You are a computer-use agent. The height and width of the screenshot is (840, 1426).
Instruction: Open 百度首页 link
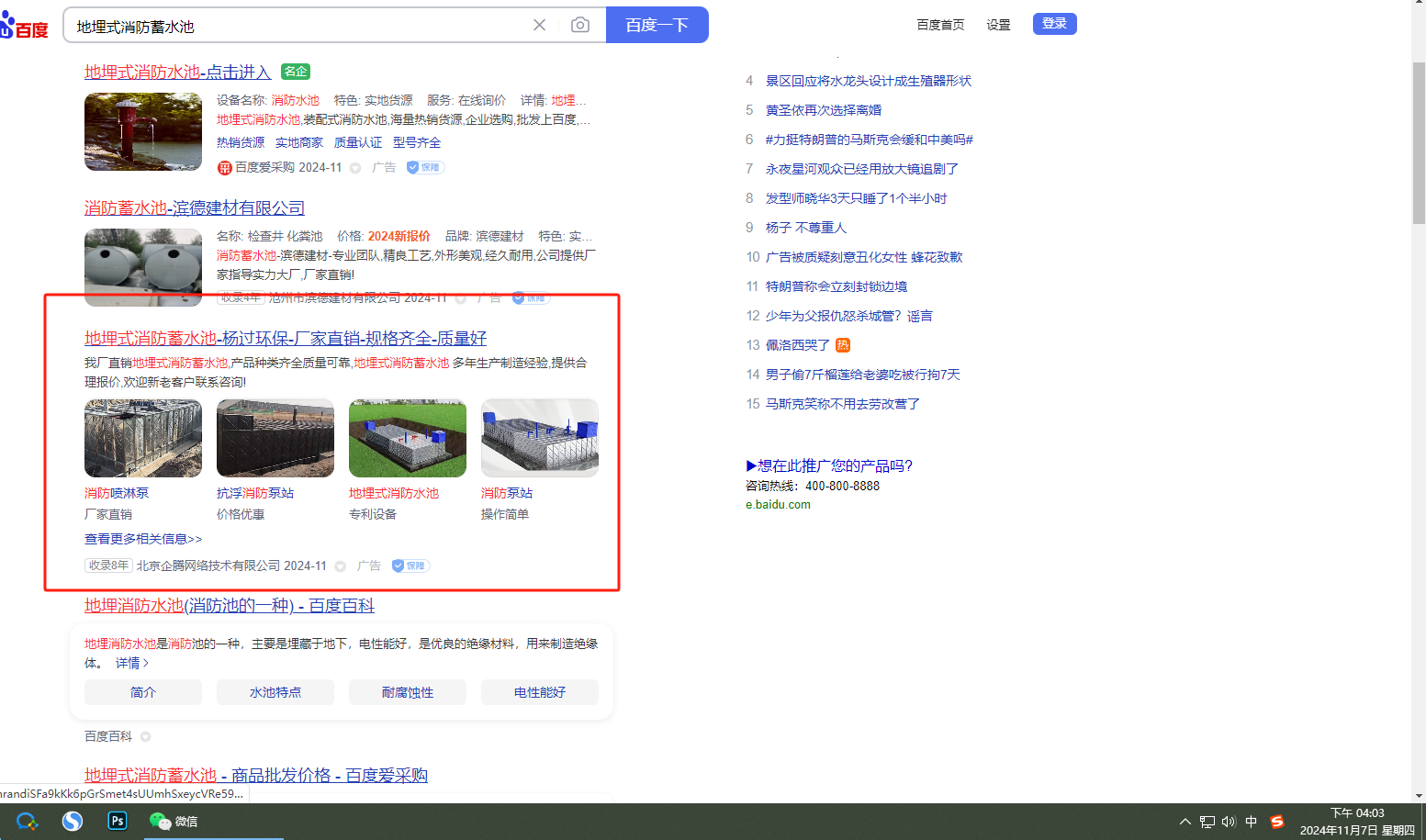pos(940,25)
